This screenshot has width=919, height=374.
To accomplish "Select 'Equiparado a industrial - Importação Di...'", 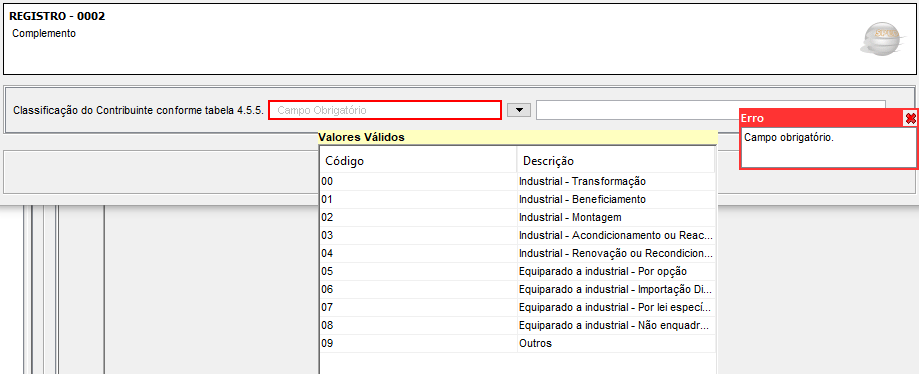I will point(616,290).
